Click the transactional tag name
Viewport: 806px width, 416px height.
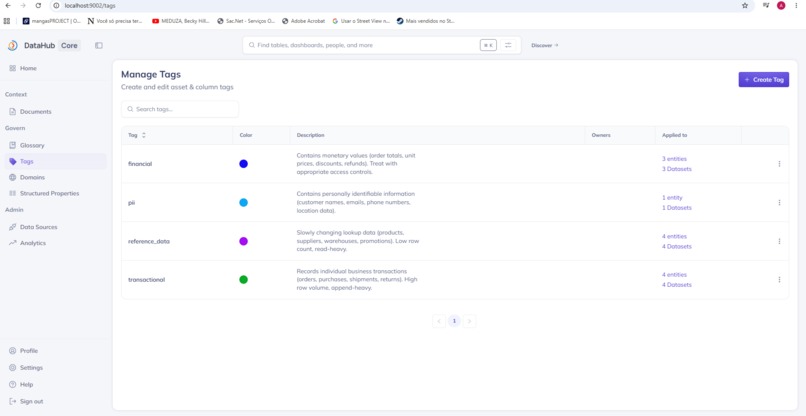click(146, 280)
